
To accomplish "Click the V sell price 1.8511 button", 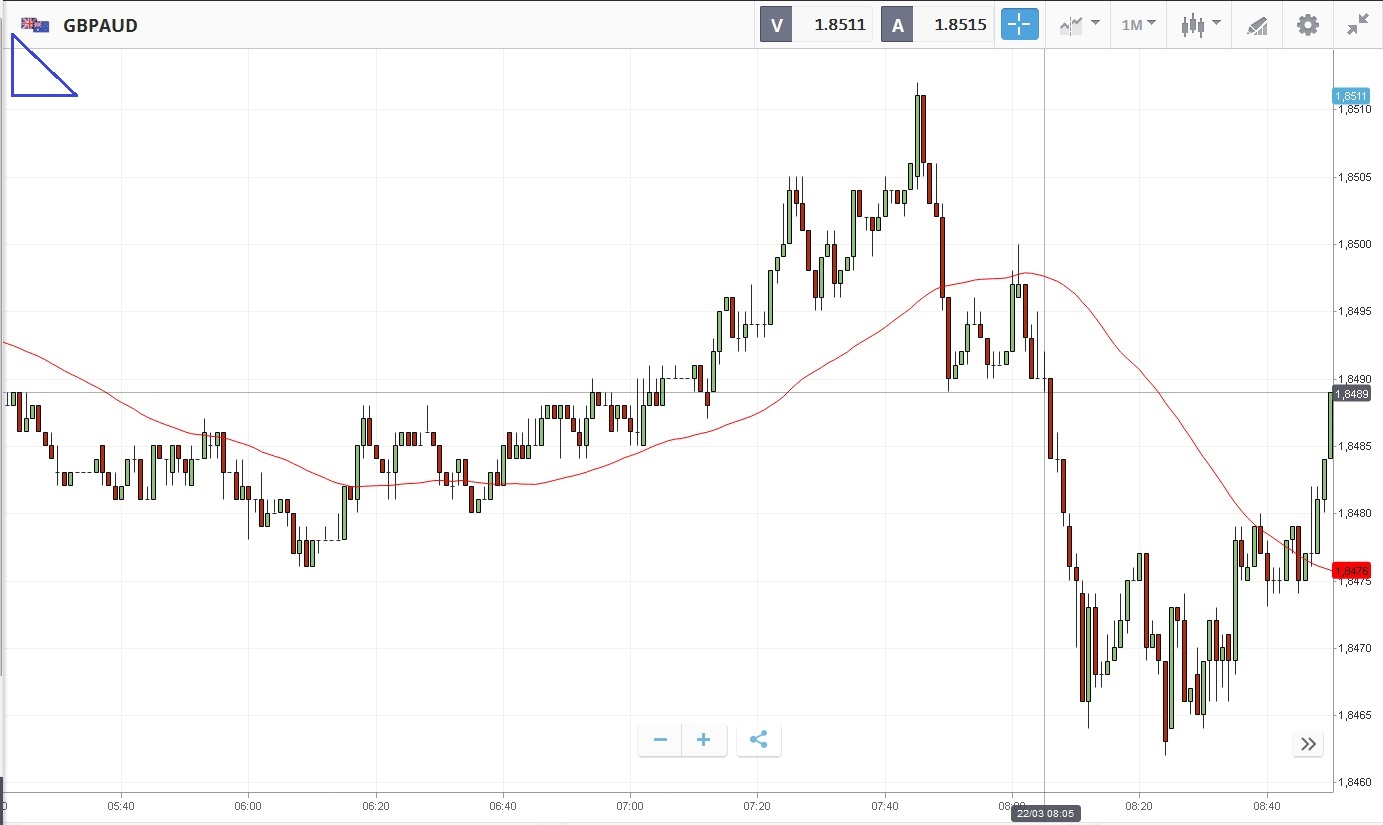I will [816, 25].
